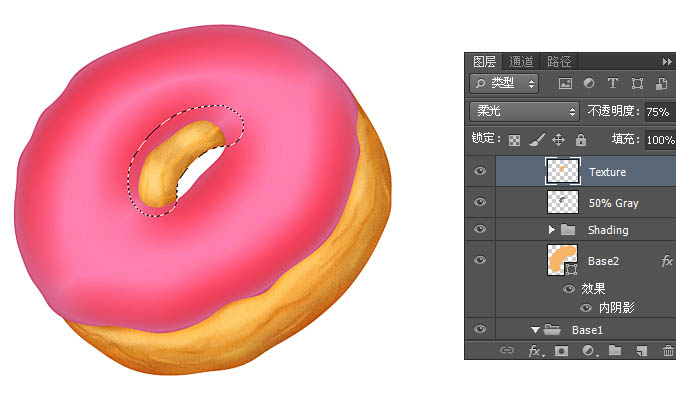Create new fill or adjustment layer
The width and height of the screenshot is (676, 410).
point(589,351)
